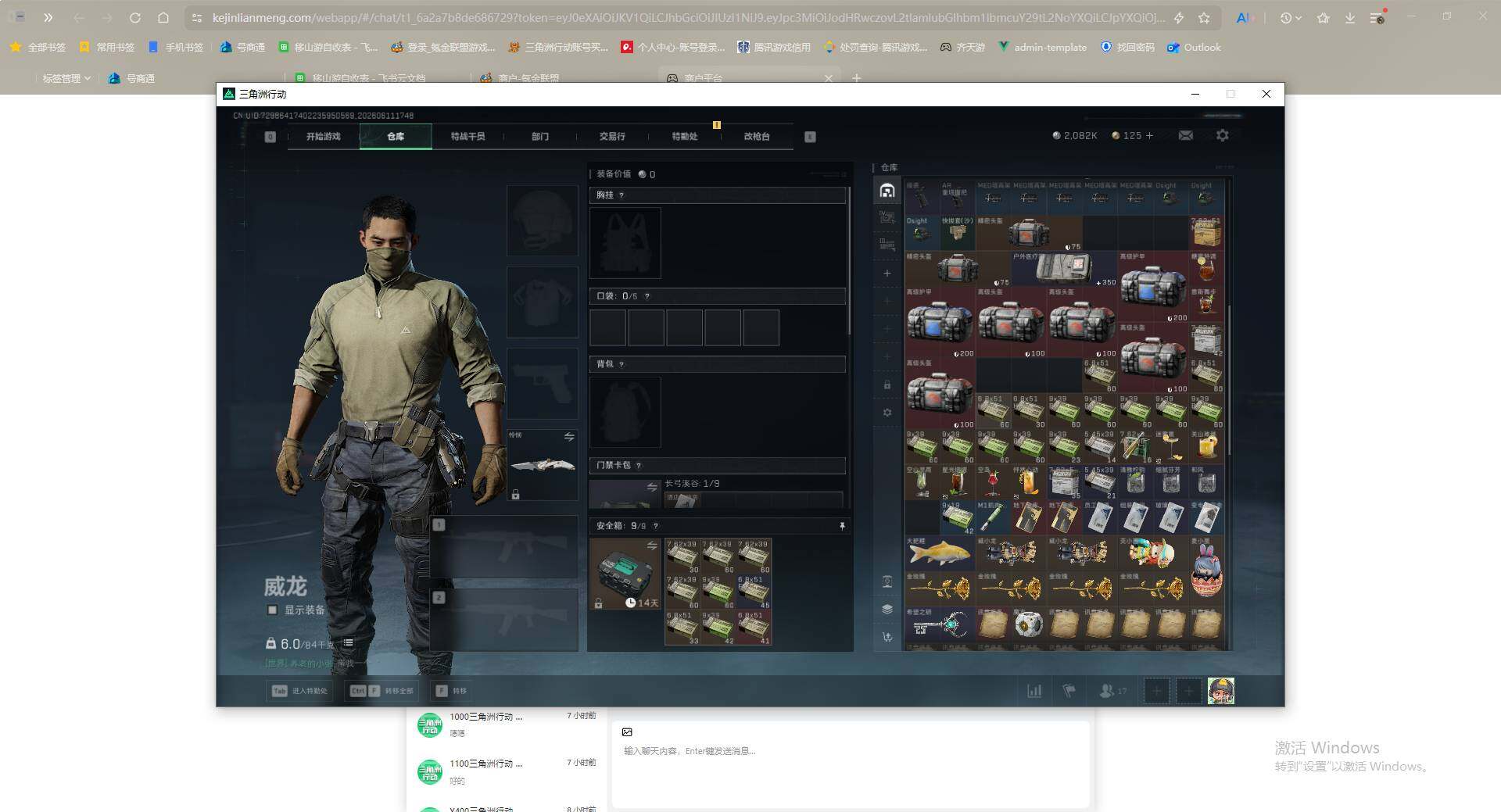Open the Outlook bookmark
1501x812 pixels.
pyautogui.click(x=1194, y=48)
